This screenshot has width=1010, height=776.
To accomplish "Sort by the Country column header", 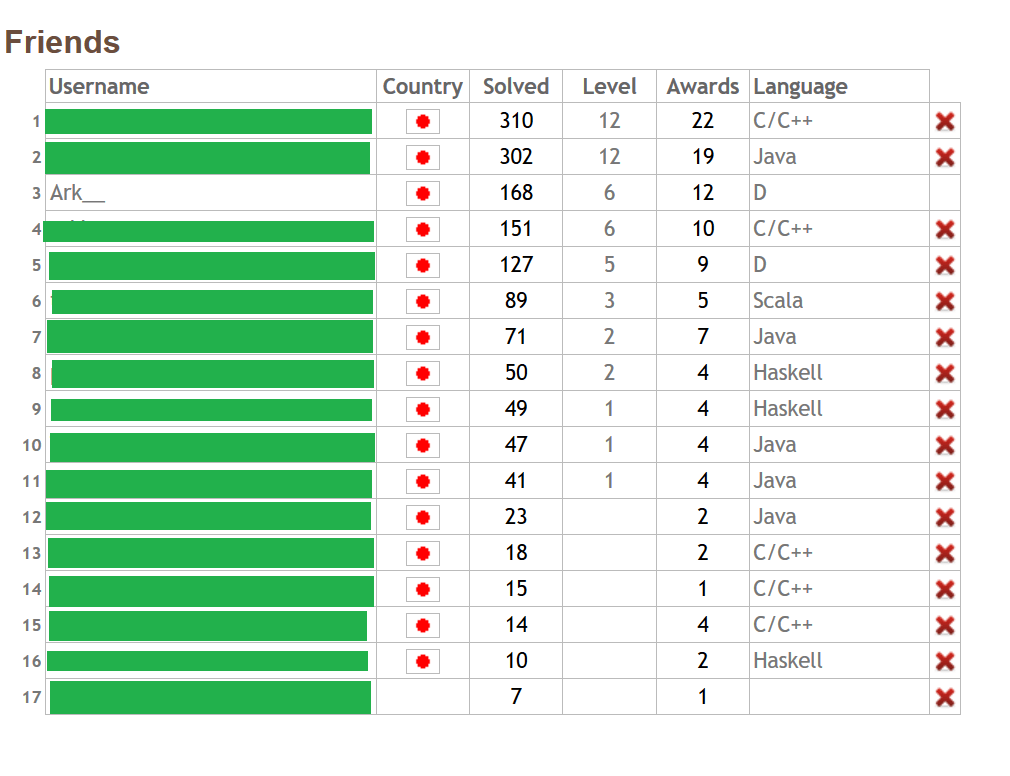I will (423, 86).
